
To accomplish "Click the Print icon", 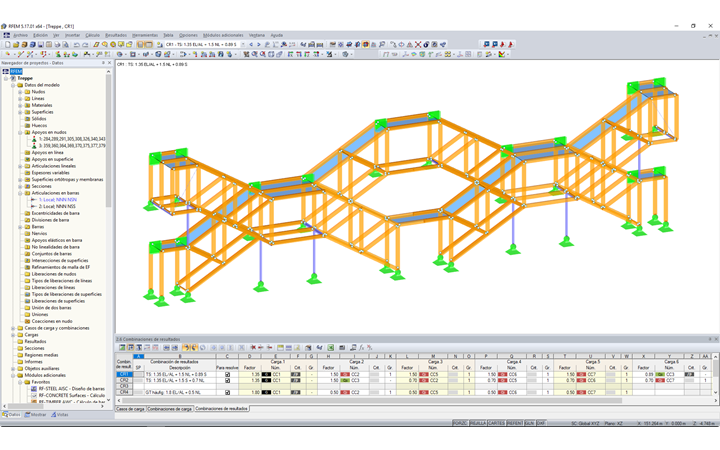I will 57,45.
